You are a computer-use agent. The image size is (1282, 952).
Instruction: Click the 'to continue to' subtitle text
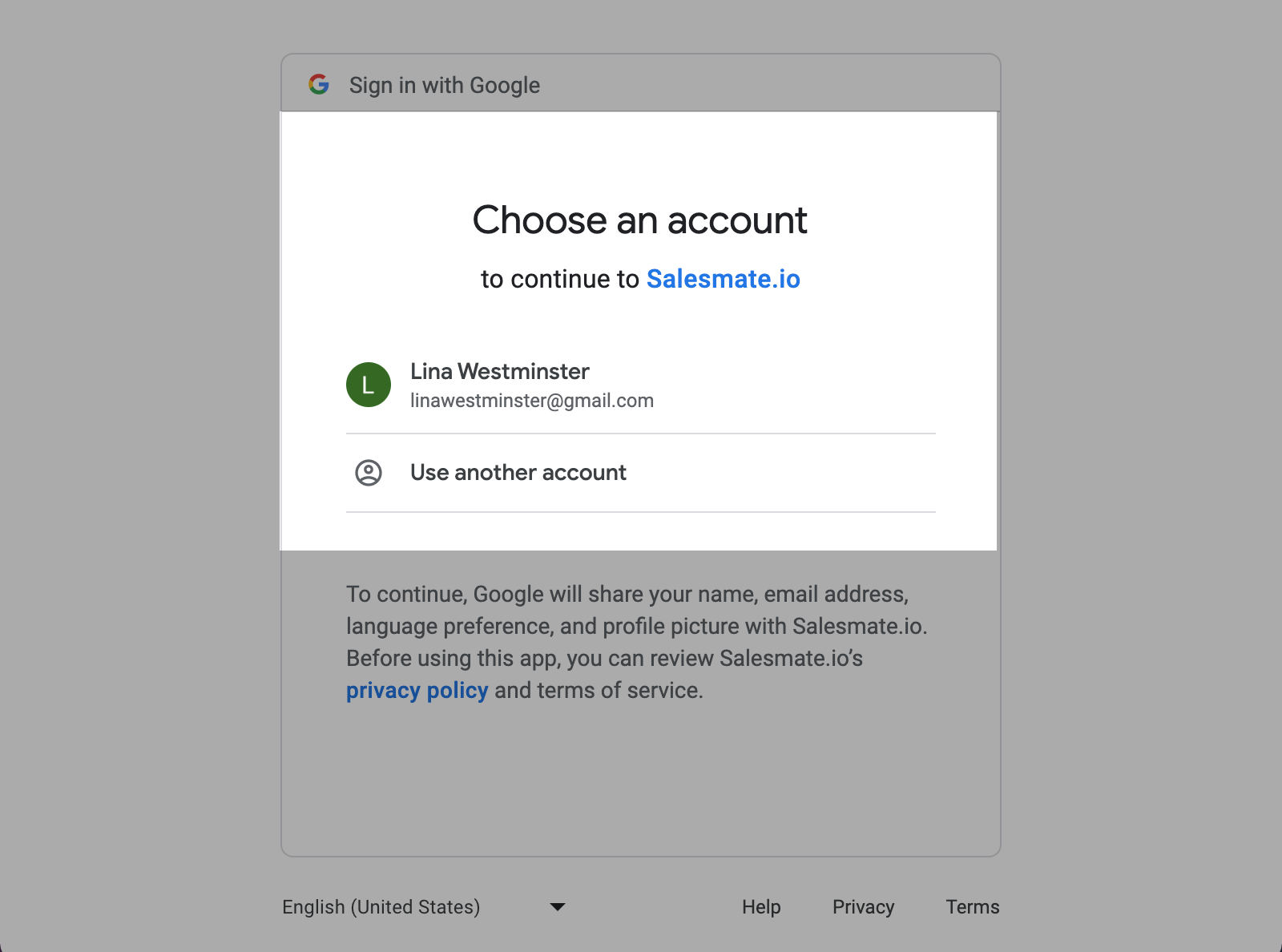[x=560, y=279]
